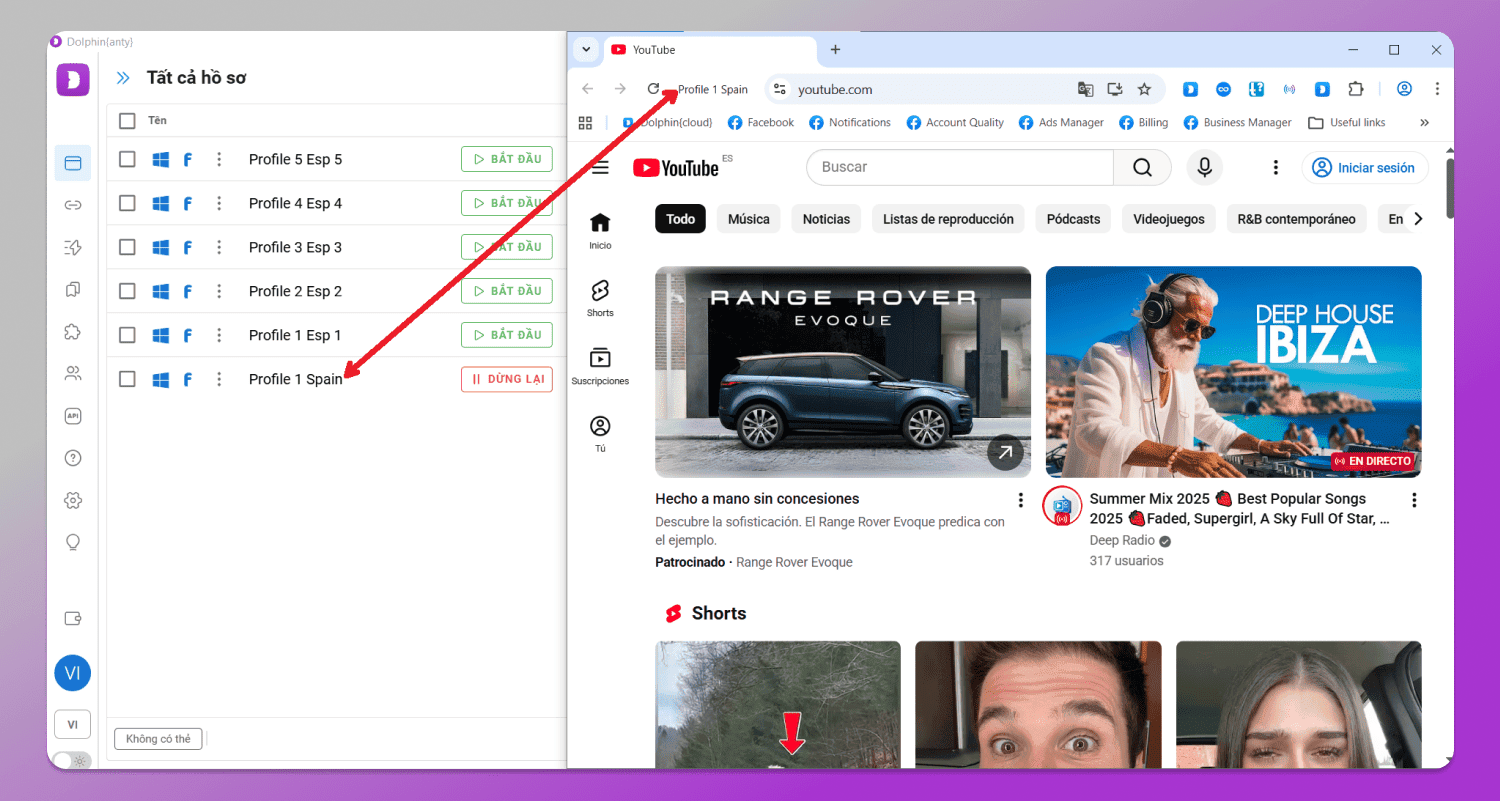This screenshot has width=1500, height=801.
Task: Open the proxies link icon in Dolphin sidebar
Action: pos(73,205)
